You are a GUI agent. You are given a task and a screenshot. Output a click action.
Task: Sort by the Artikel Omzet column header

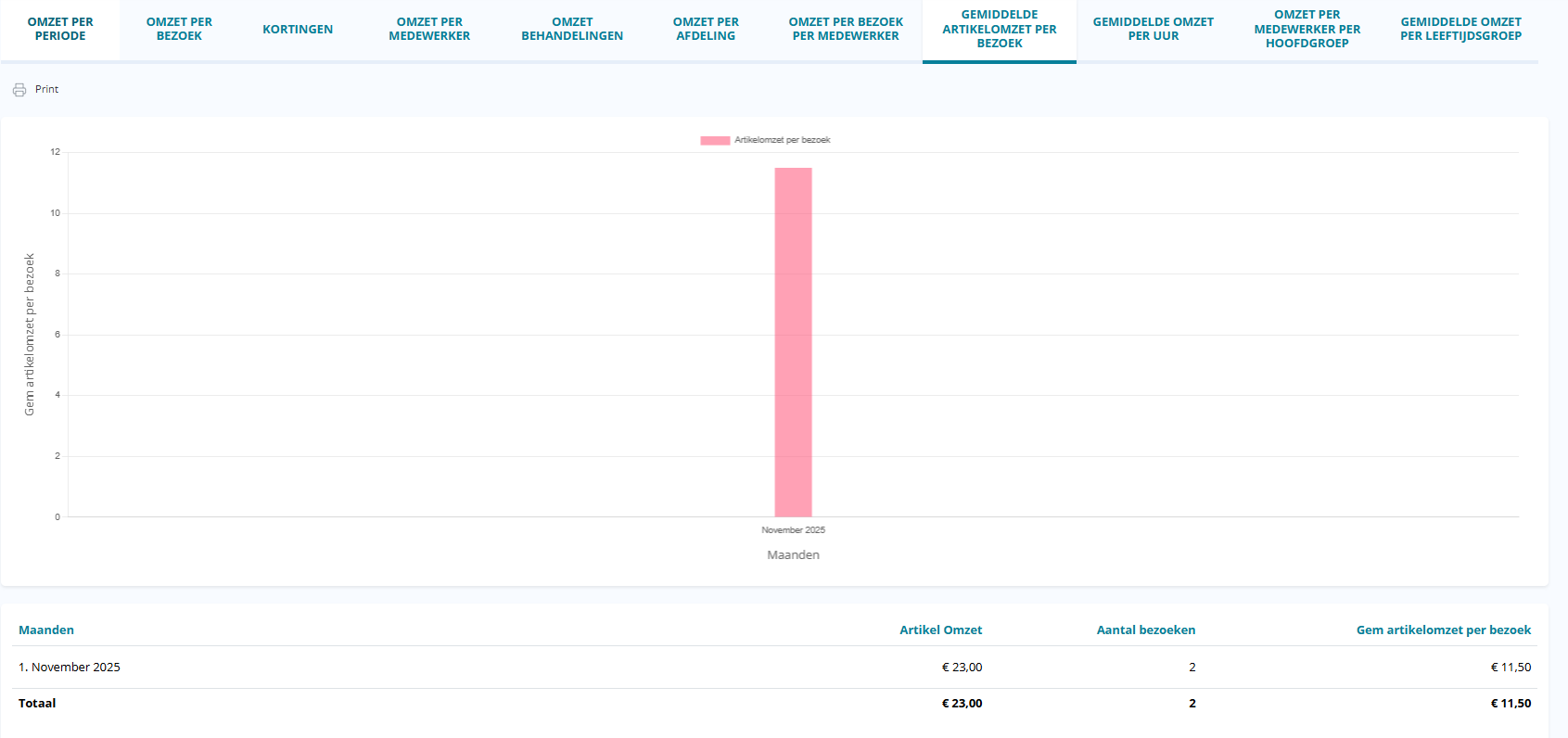point(940,630)
